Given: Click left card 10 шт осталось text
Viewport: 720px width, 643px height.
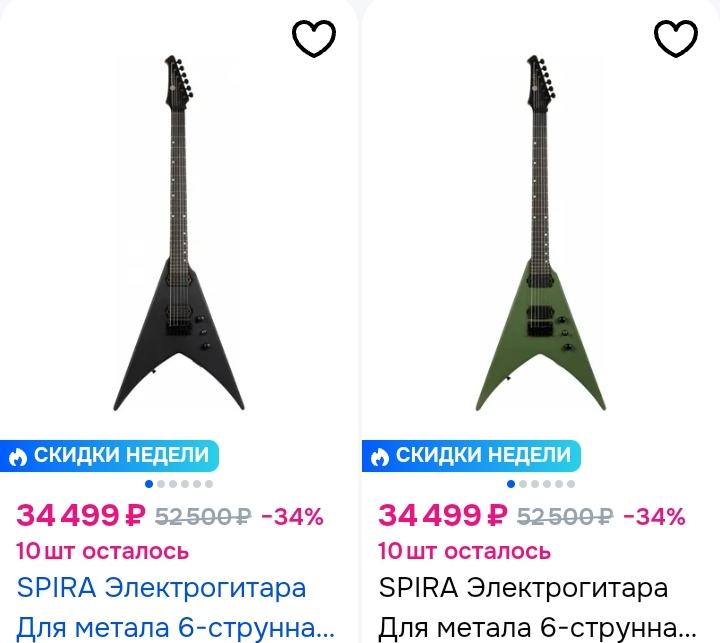Looking at the screenshot, I should pos(102,551).
